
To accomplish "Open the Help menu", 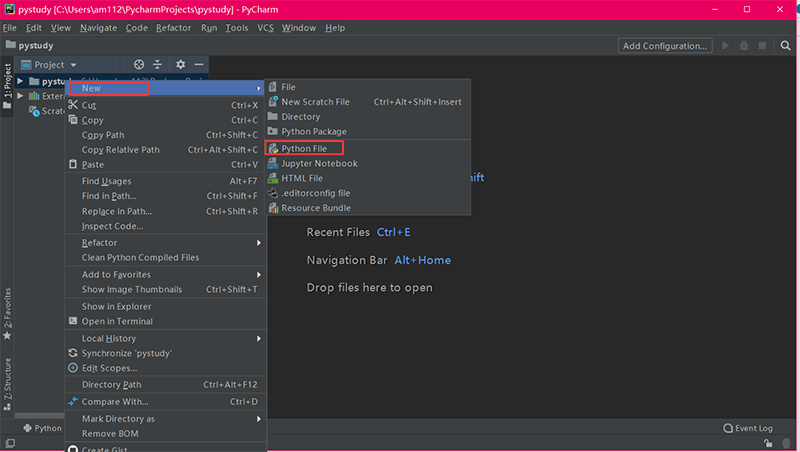I will point(335,28).
